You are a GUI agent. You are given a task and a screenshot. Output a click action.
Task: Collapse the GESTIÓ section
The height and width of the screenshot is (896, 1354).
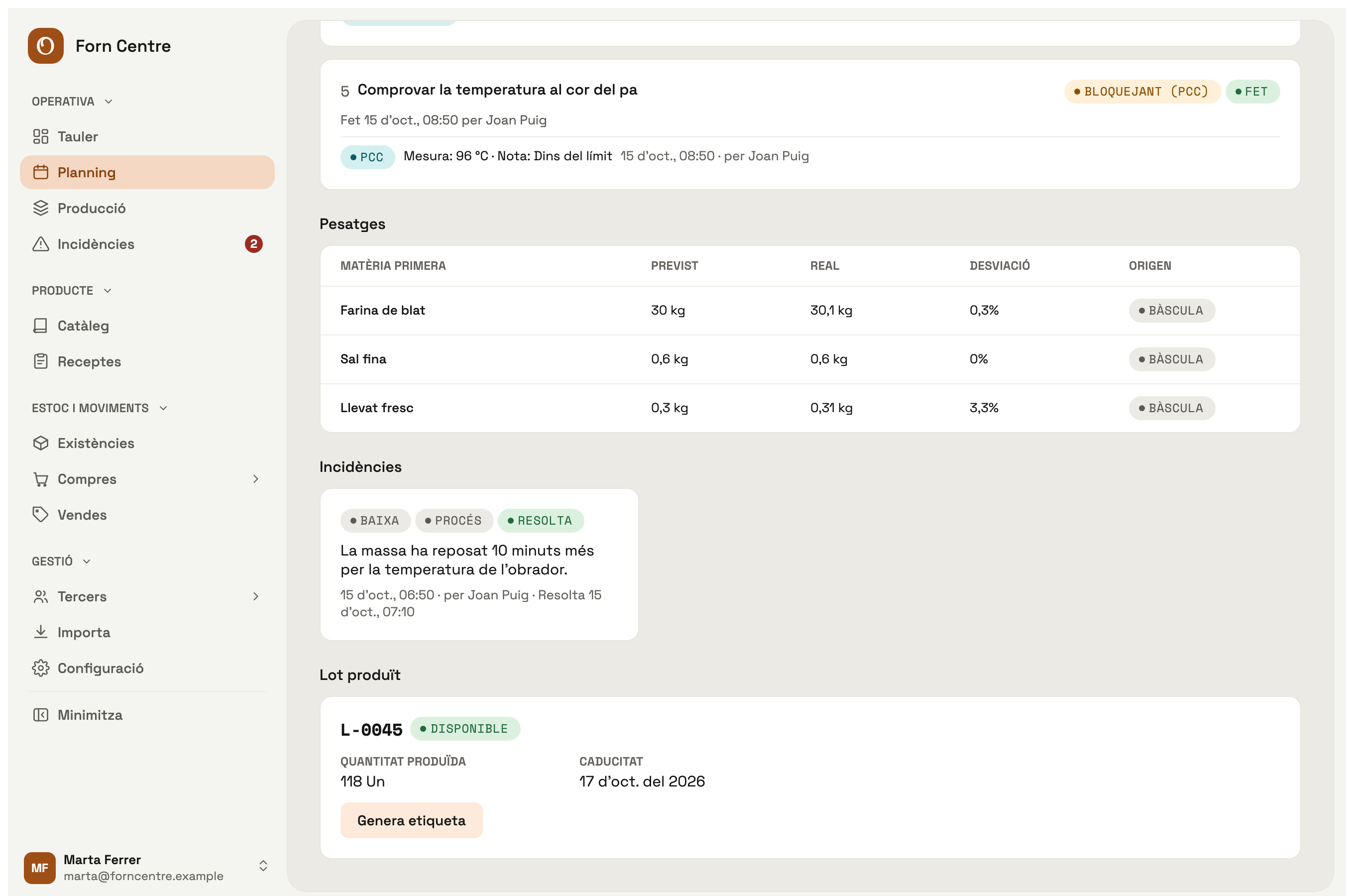(x=62, y=561)
